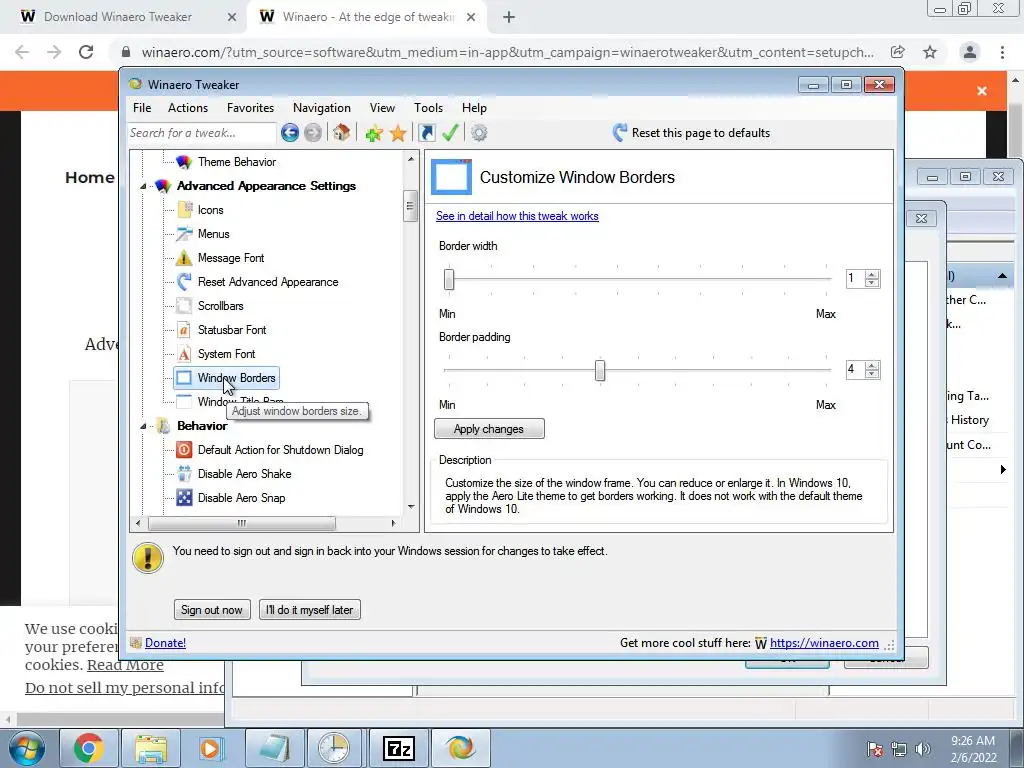Click the Theme Behavior tree icon
The width and height of the screenshot is (1024, 768).
coord(184,162)
